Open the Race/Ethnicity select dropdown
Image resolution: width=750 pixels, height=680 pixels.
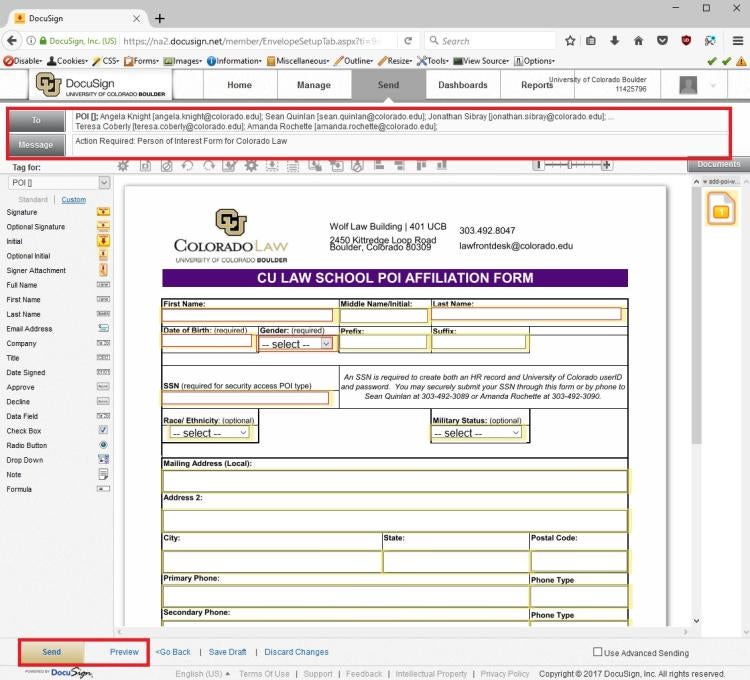tap(209, 433)
